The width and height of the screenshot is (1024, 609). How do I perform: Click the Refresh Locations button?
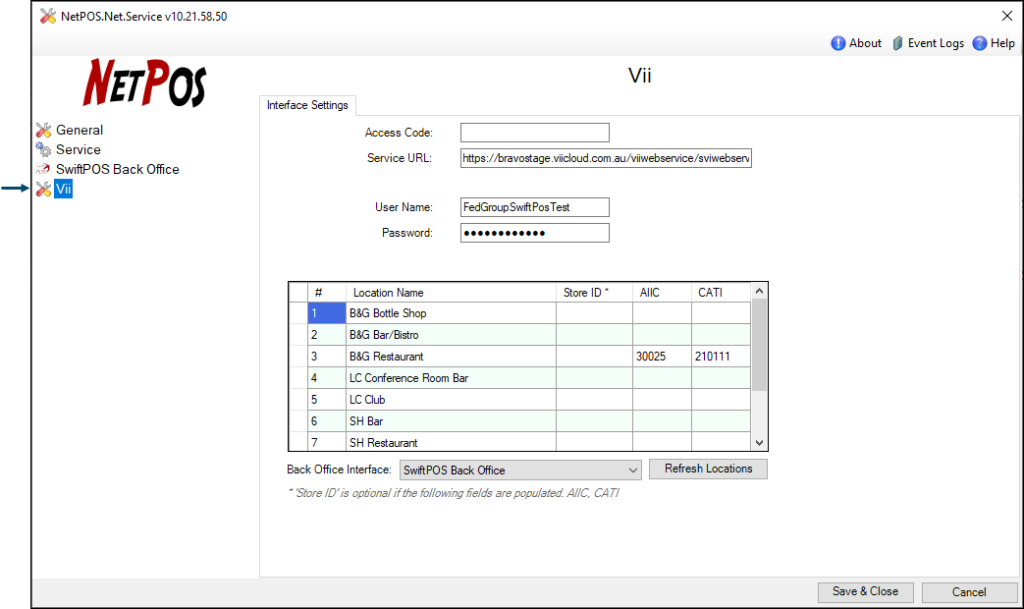tap(708, 469)
